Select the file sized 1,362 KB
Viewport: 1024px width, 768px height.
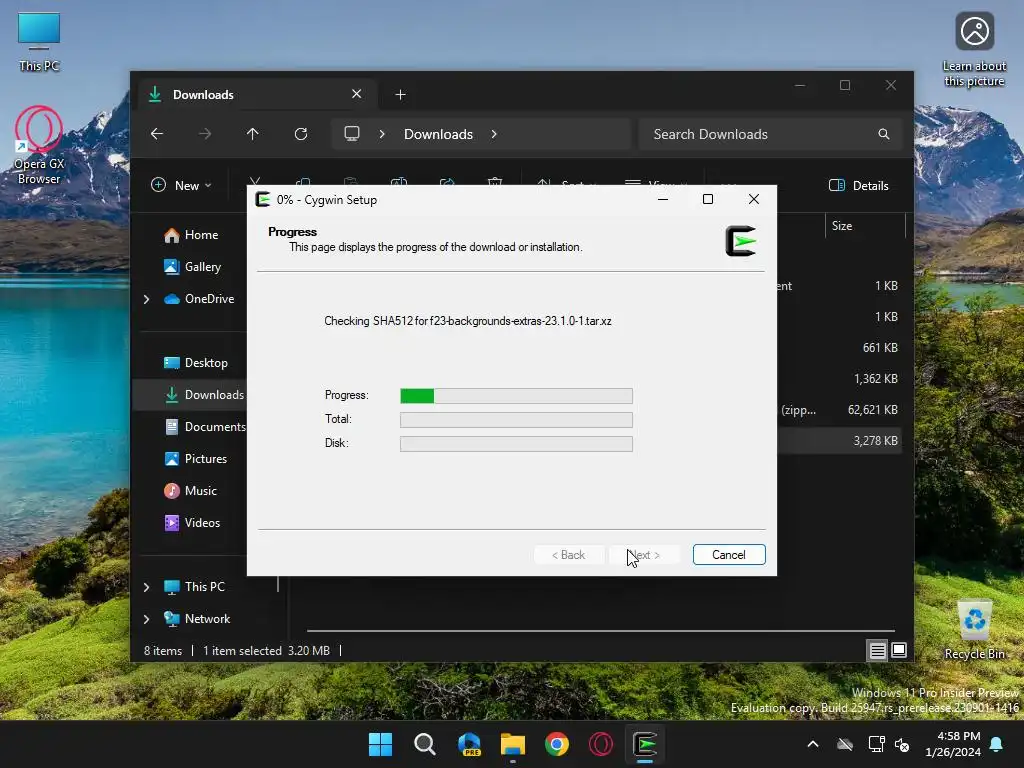coord(839,379)
